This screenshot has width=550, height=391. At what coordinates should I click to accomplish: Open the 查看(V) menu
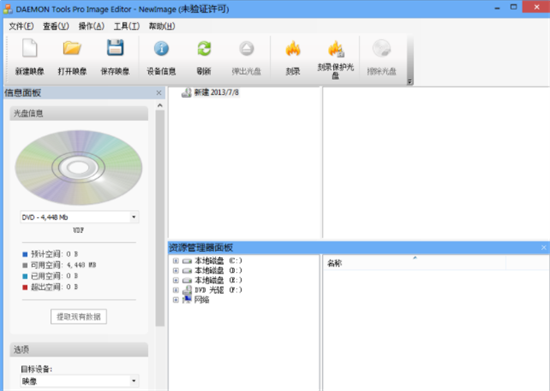tap(56, 26)
